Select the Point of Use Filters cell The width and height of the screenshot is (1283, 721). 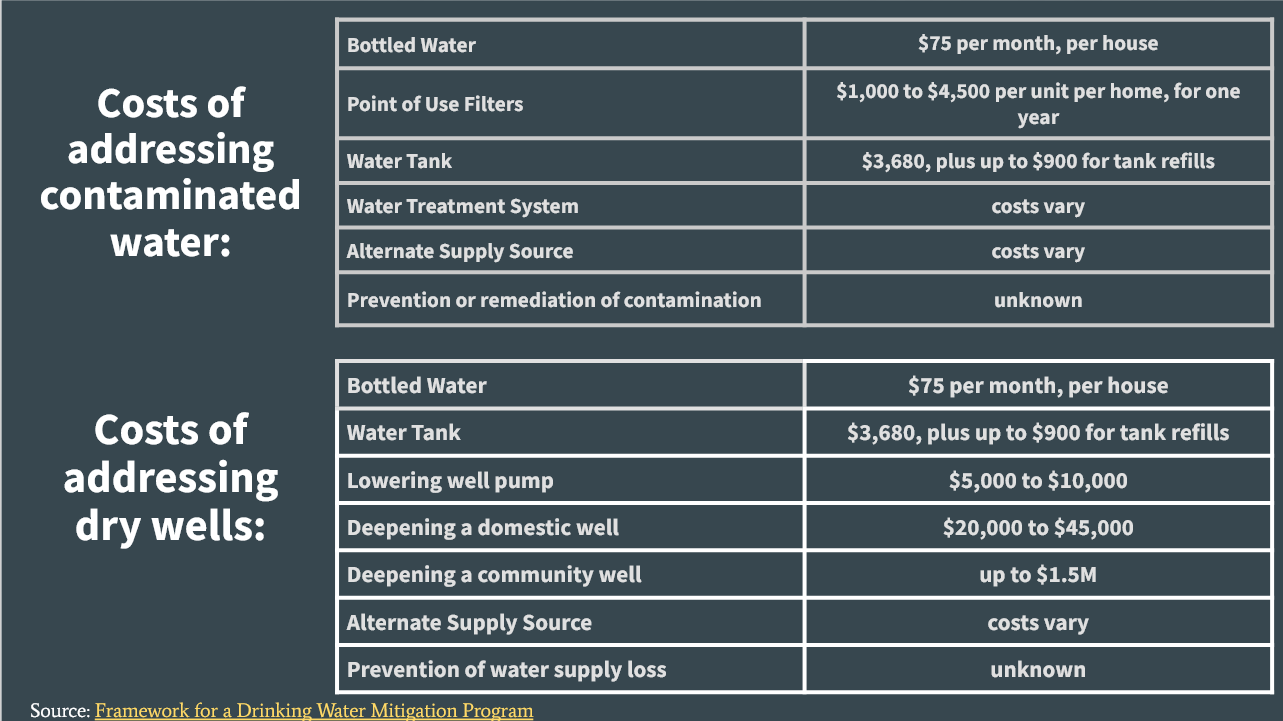pos(570,104)
